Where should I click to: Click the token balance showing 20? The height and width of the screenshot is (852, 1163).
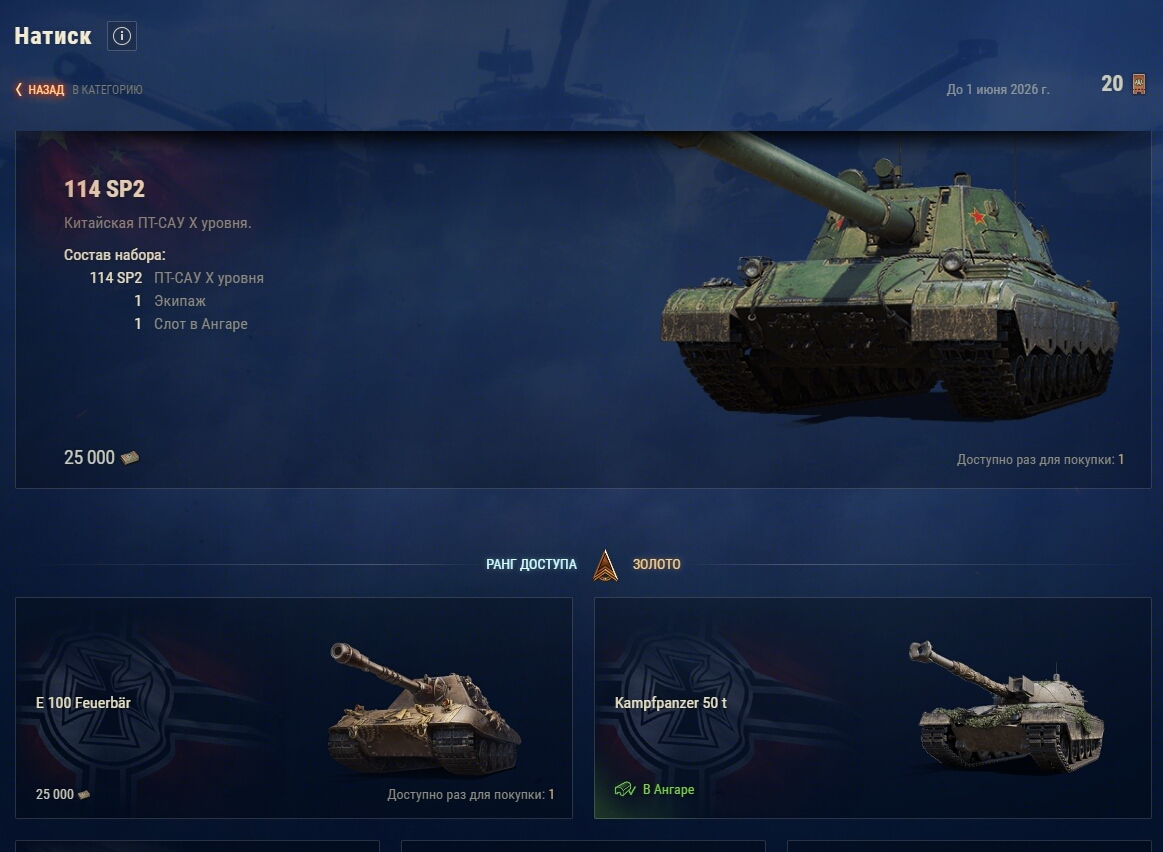point(1112,84)
